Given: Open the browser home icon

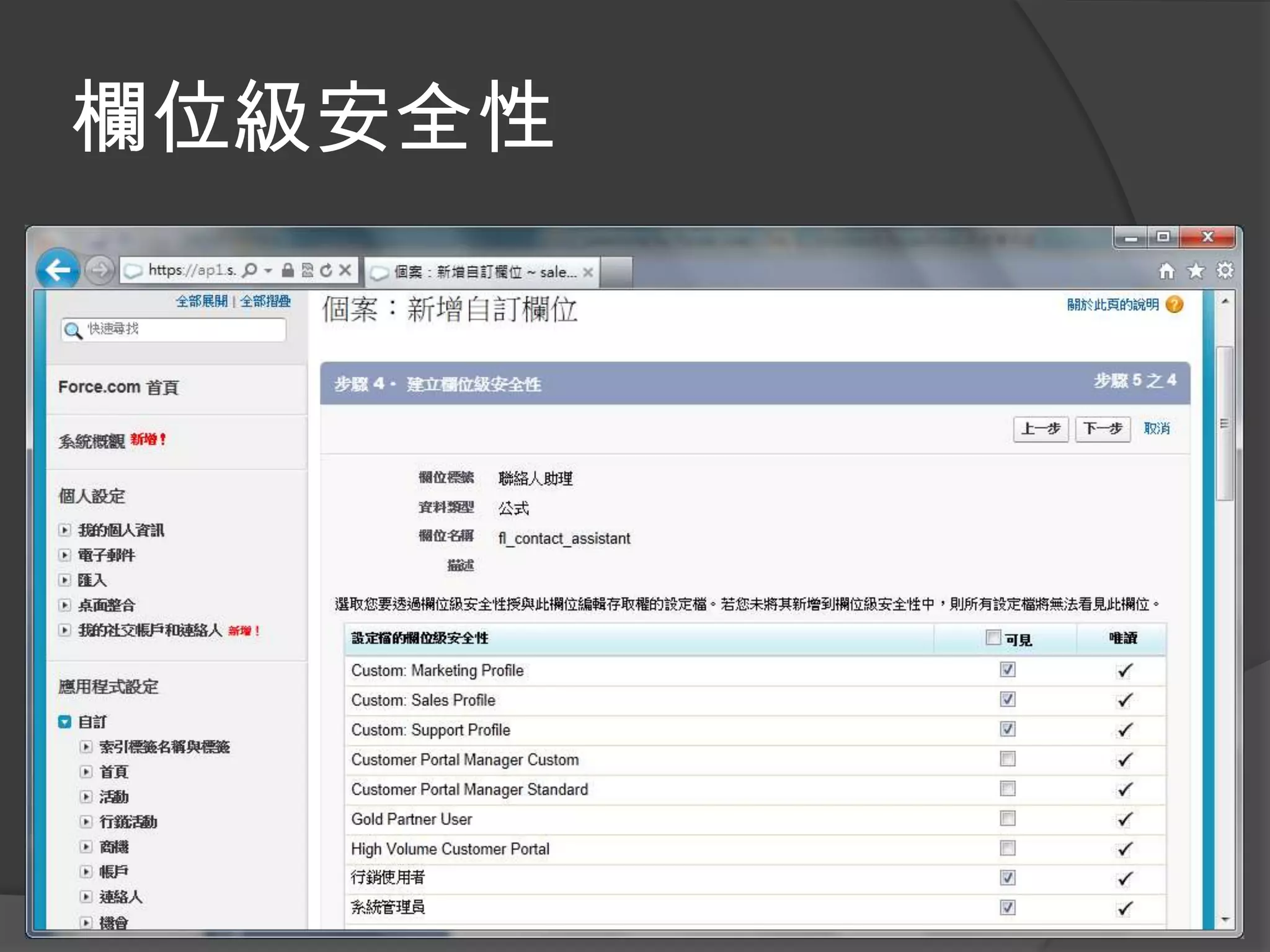Looking at the screenshot, I should 1166,271.
